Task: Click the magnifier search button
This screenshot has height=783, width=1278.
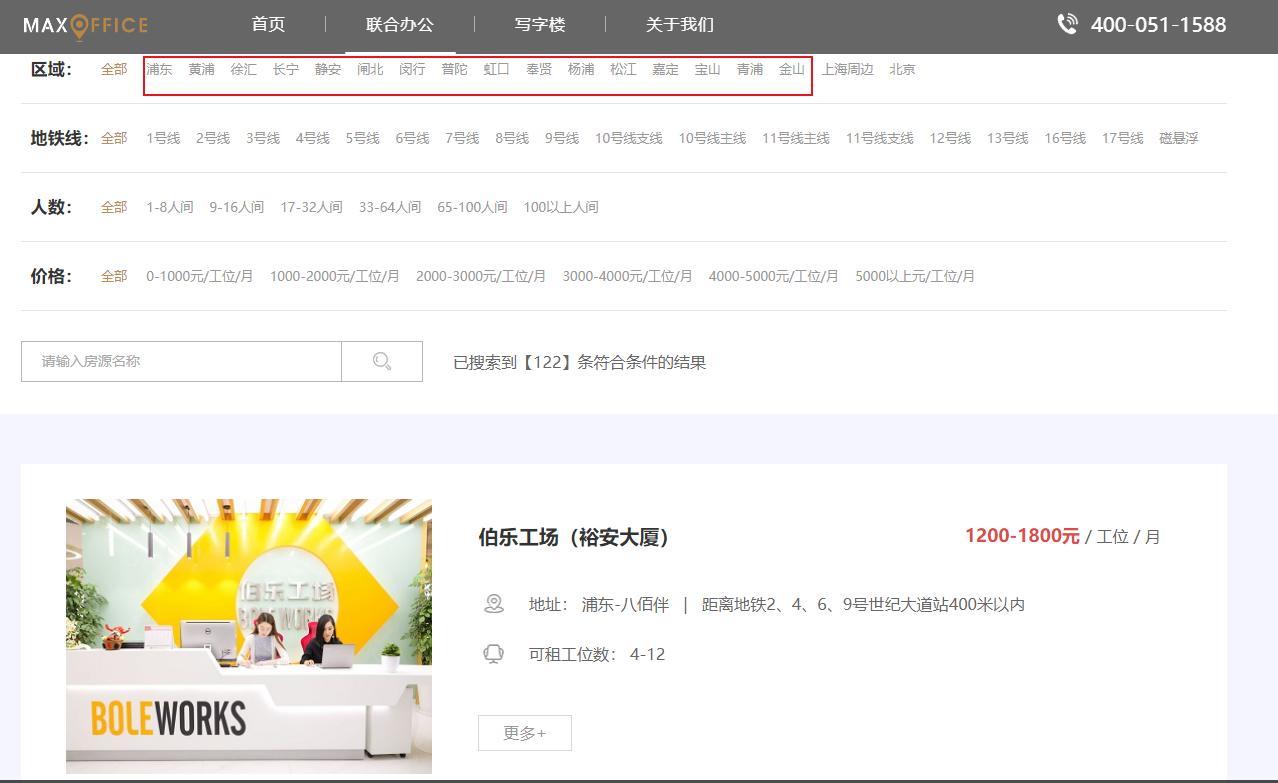Action: point(382,361)
